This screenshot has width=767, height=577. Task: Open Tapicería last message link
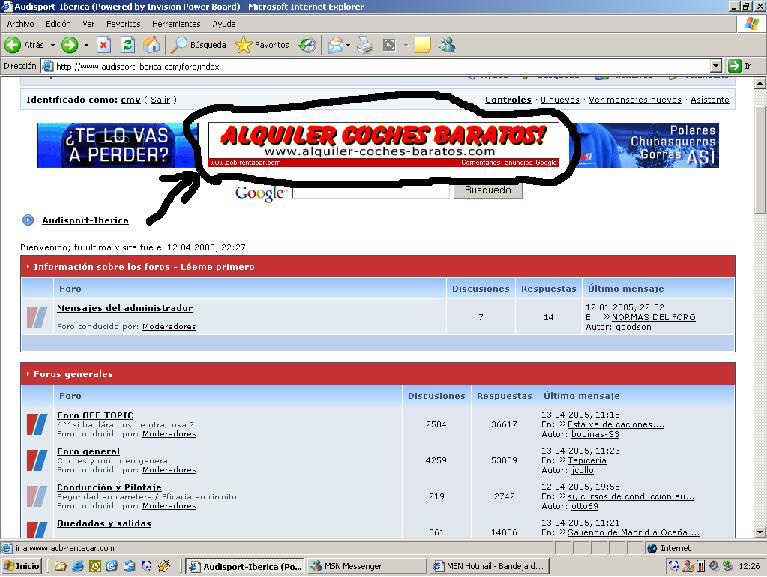click(x=587, y=460)
